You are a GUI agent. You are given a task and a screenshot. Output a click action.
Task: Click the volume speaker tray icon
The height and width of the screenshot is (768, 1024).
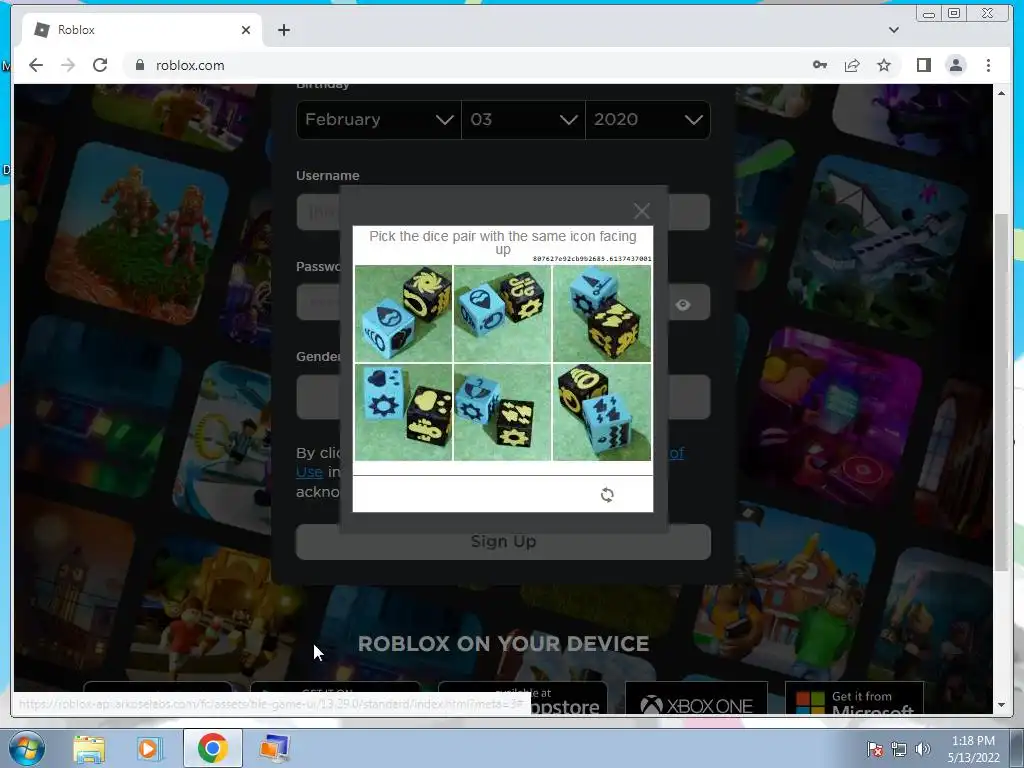point(923,749)
